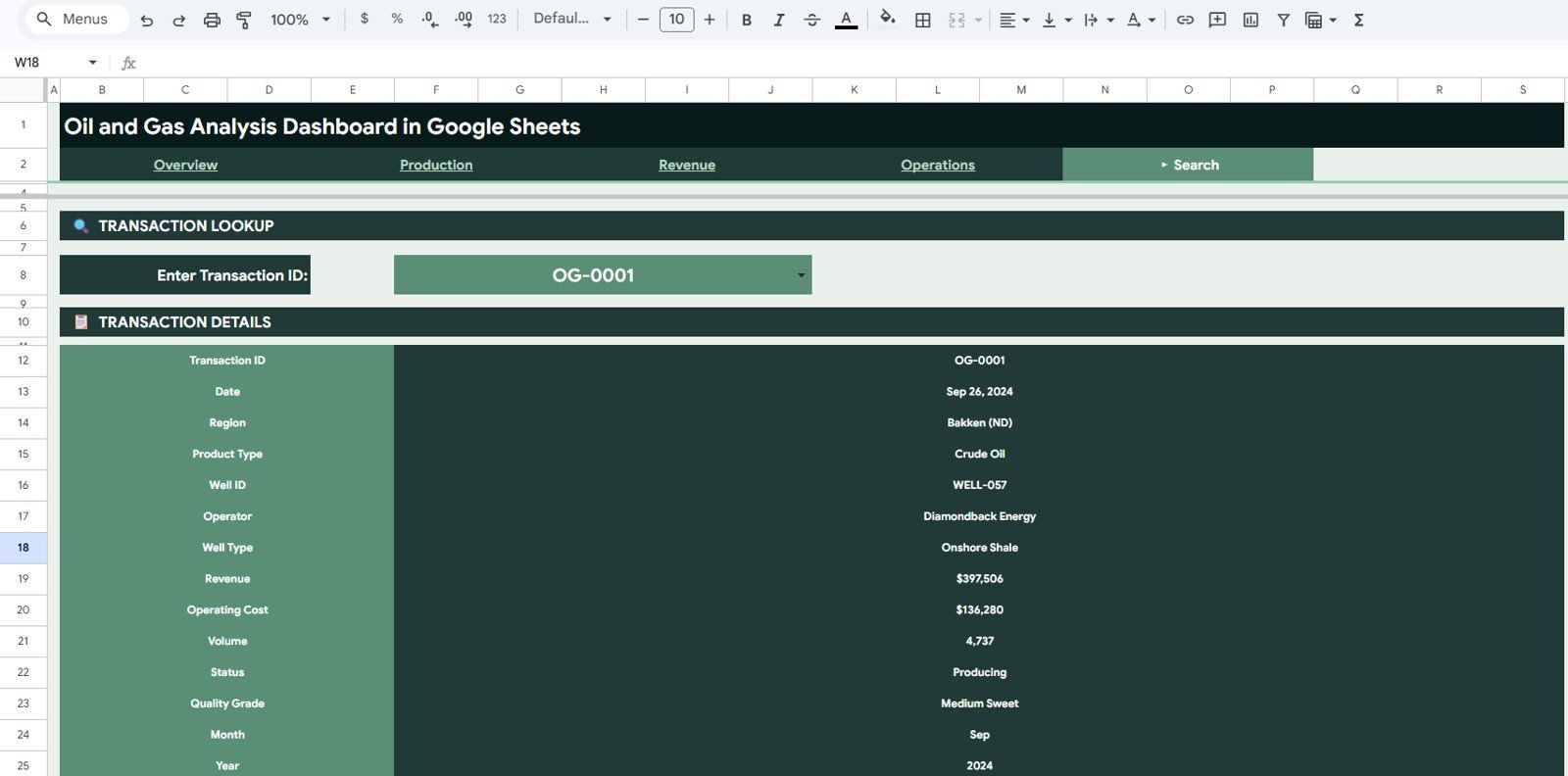Click the value Medium Sweet
The width and height of the screenshot is (1568, 776).
pyautogui.click(x=979, y=703)
